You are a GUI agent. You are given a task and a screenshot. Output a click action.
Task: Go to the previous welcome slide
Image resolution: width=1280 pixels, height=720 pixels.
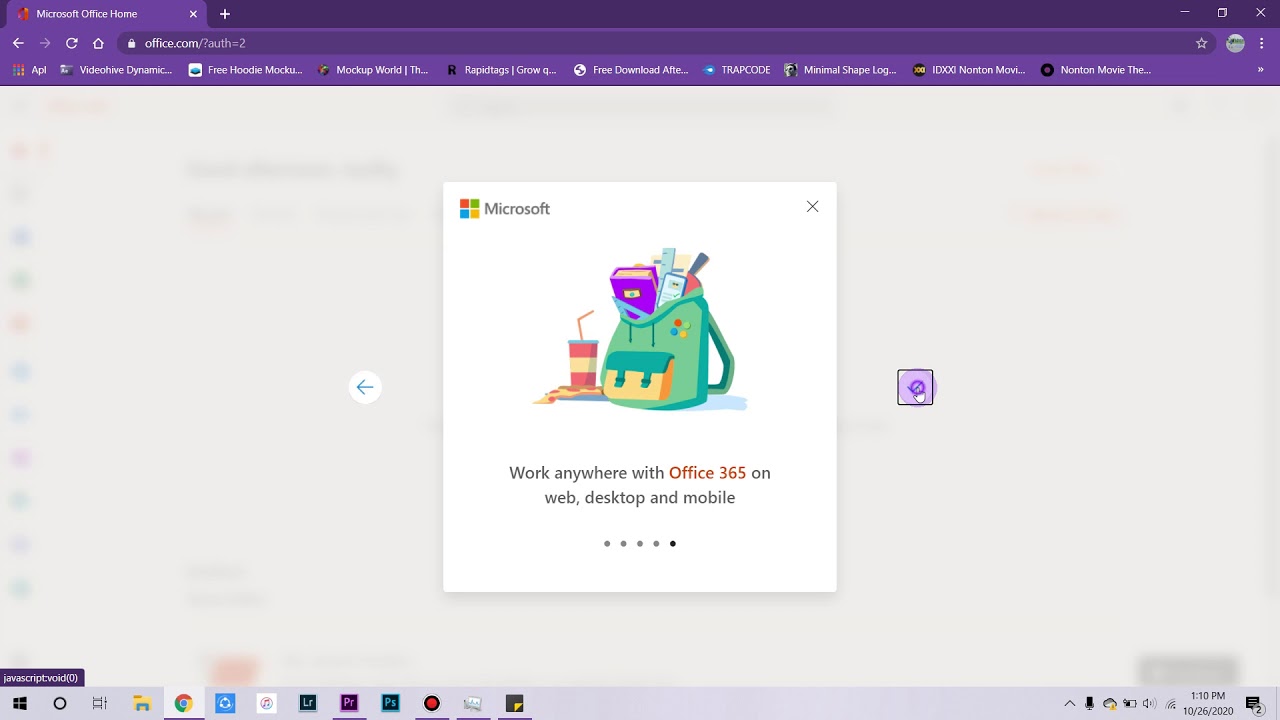coord(365,387)
